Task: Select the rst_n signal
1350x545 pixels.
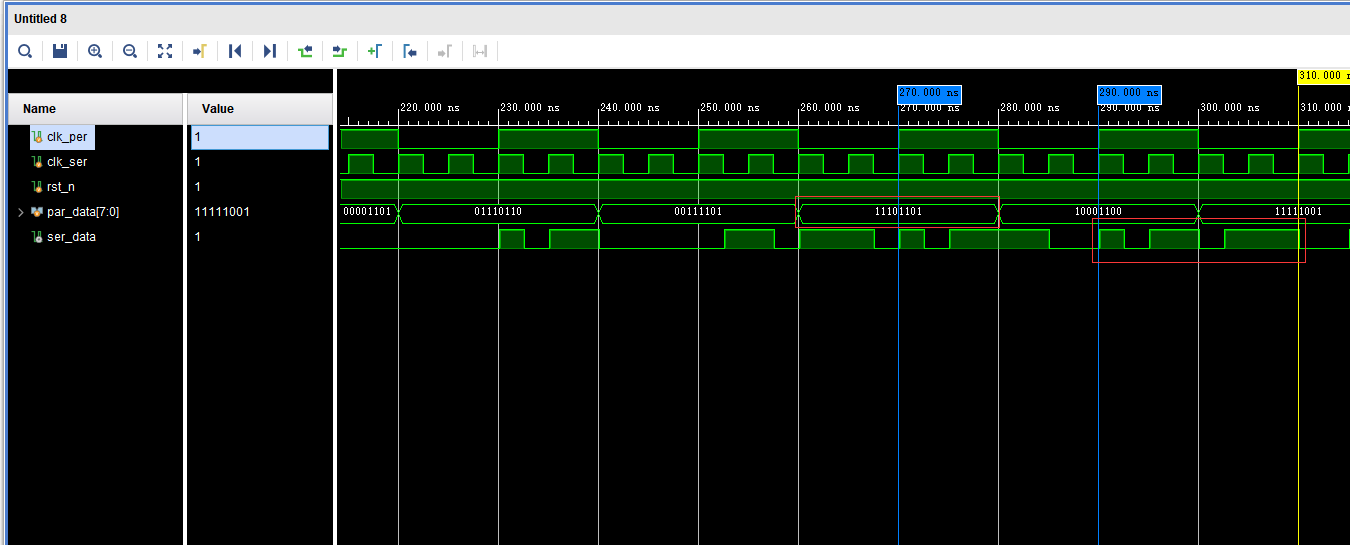Action: 60,187
